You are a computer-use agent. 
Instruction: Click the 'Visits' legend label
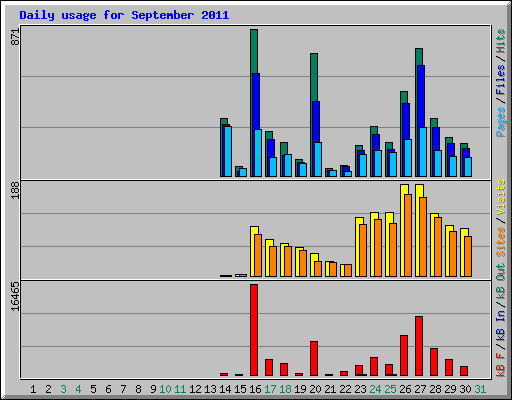pyautogui.click(x=500, y=197)
